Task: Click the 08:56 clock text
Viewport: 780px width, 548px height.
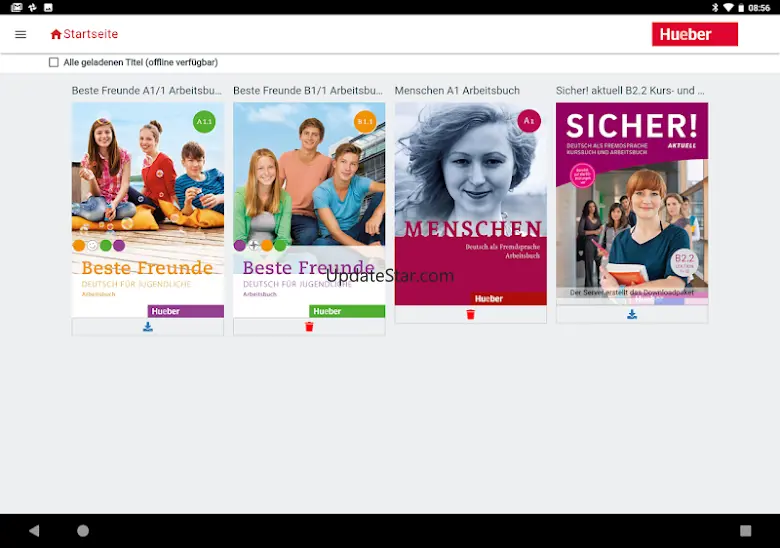Action: pyautogui.click(x=759, y=7)
